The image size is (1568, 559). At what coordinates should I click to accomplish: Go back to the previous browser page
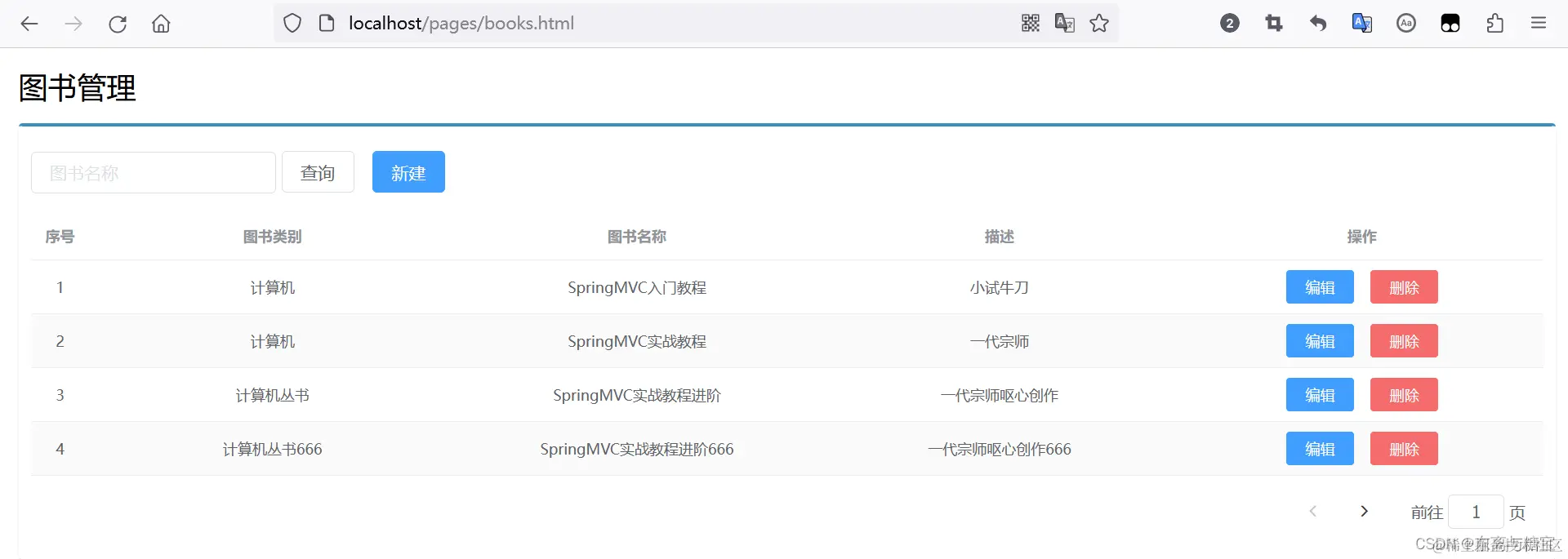click(x=29, y=24)
